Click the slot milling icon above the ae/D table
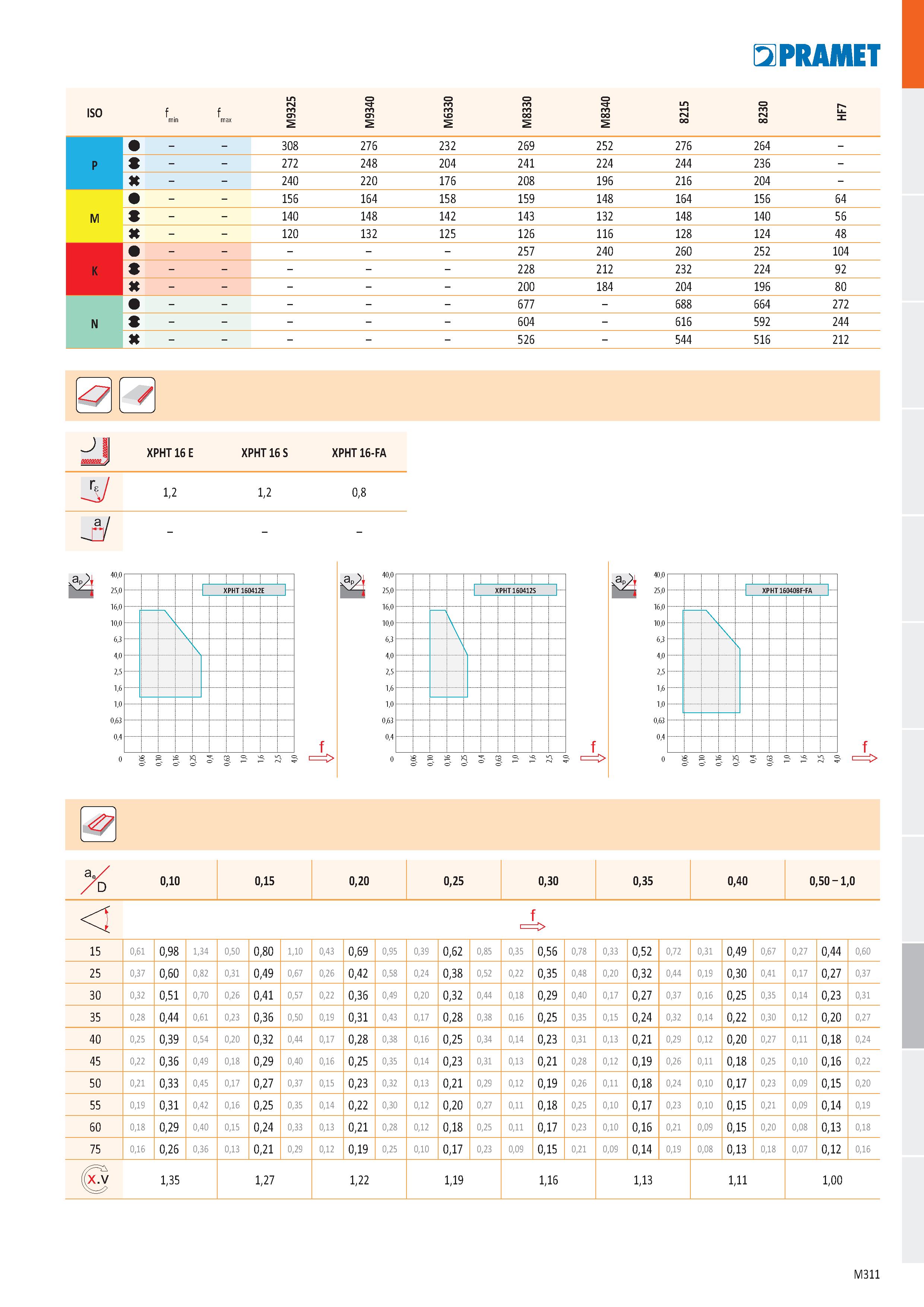 98,824
